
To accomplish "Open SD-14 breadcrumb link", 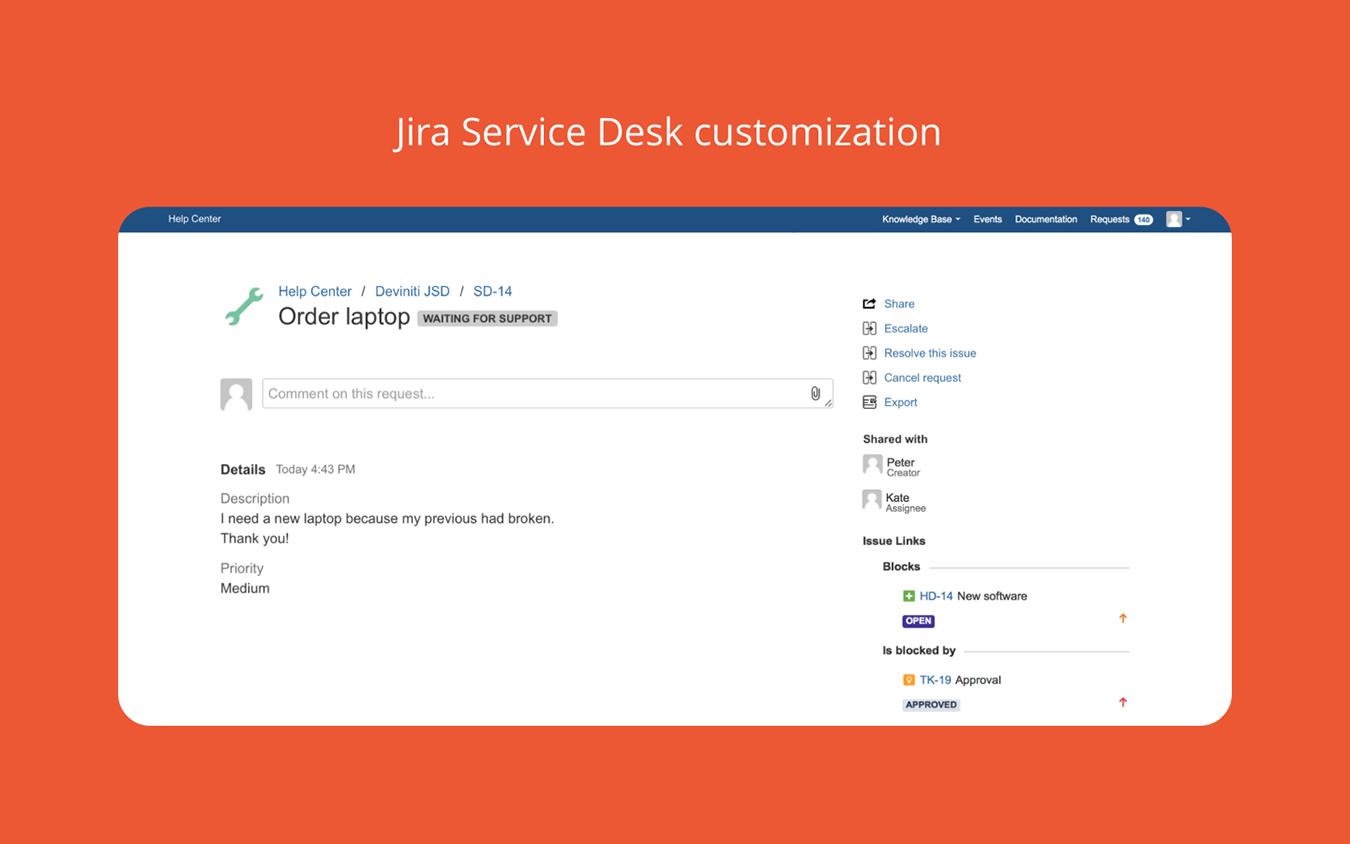I will (x=492, y=291).
